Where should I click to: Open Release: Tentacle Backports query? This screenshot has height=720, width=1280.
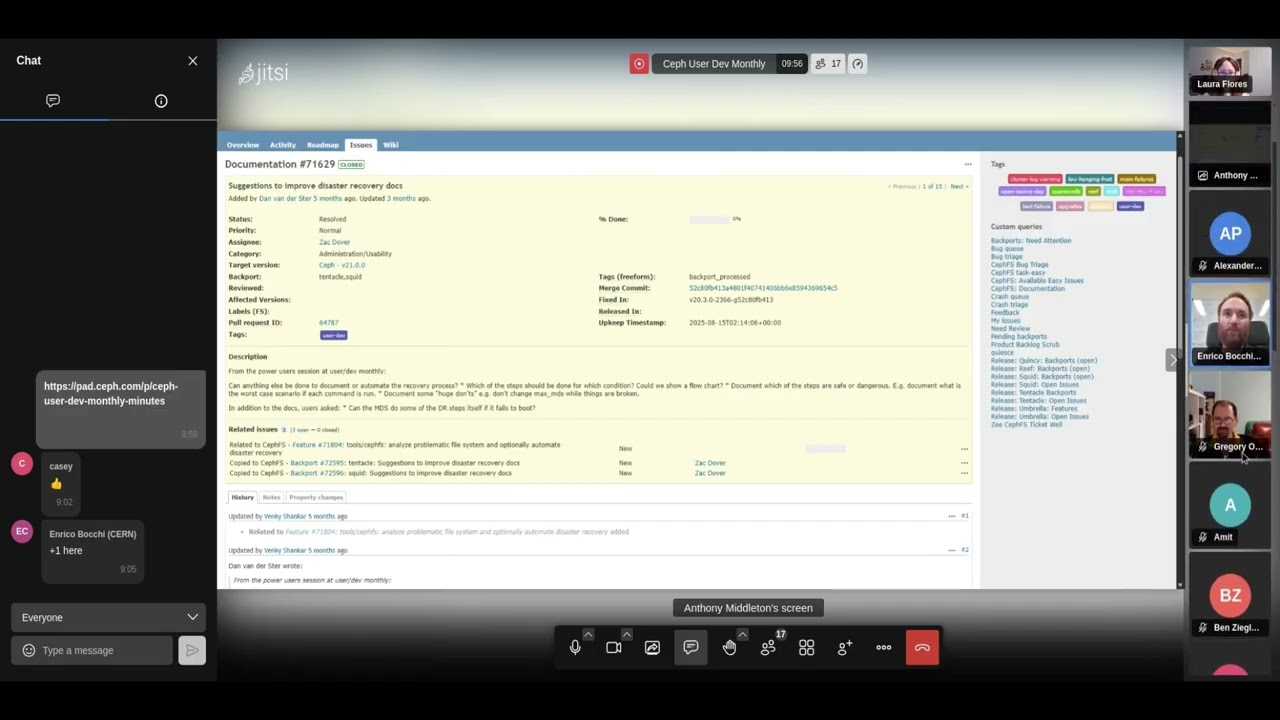tap(1034, 392)
